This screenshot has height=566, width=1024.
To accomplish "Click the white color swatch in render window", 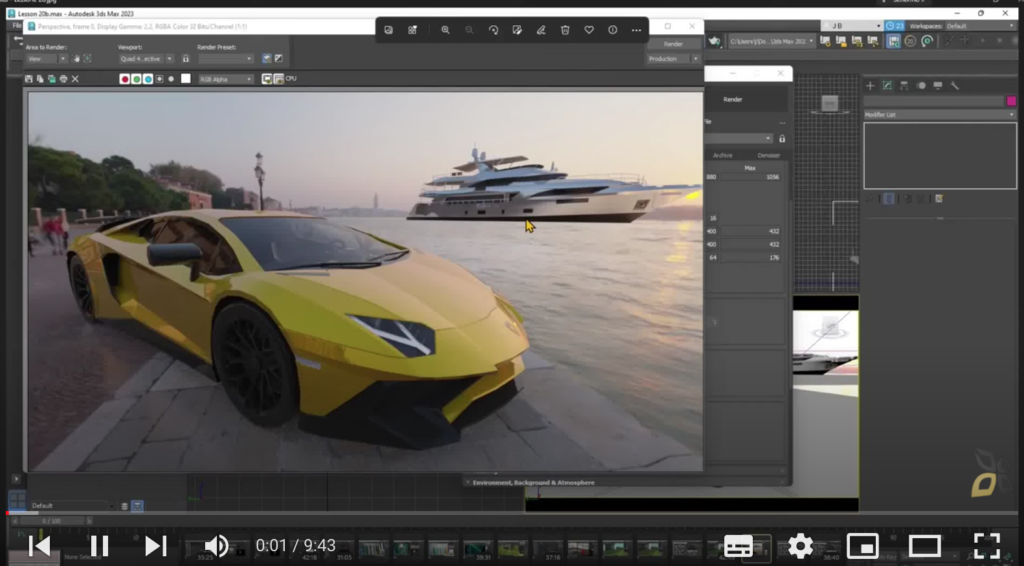I will (185, 79).
